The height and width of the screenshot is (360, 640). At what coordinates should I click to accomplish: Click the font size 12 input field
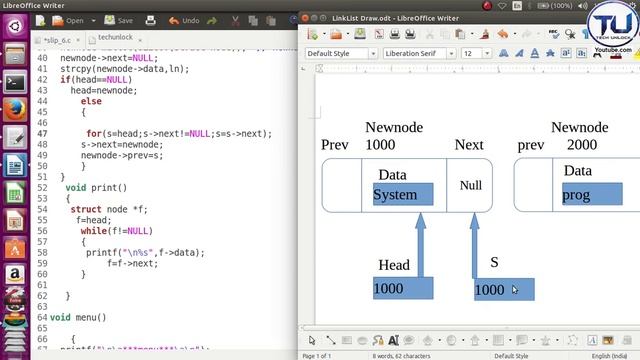click(472, 53)
